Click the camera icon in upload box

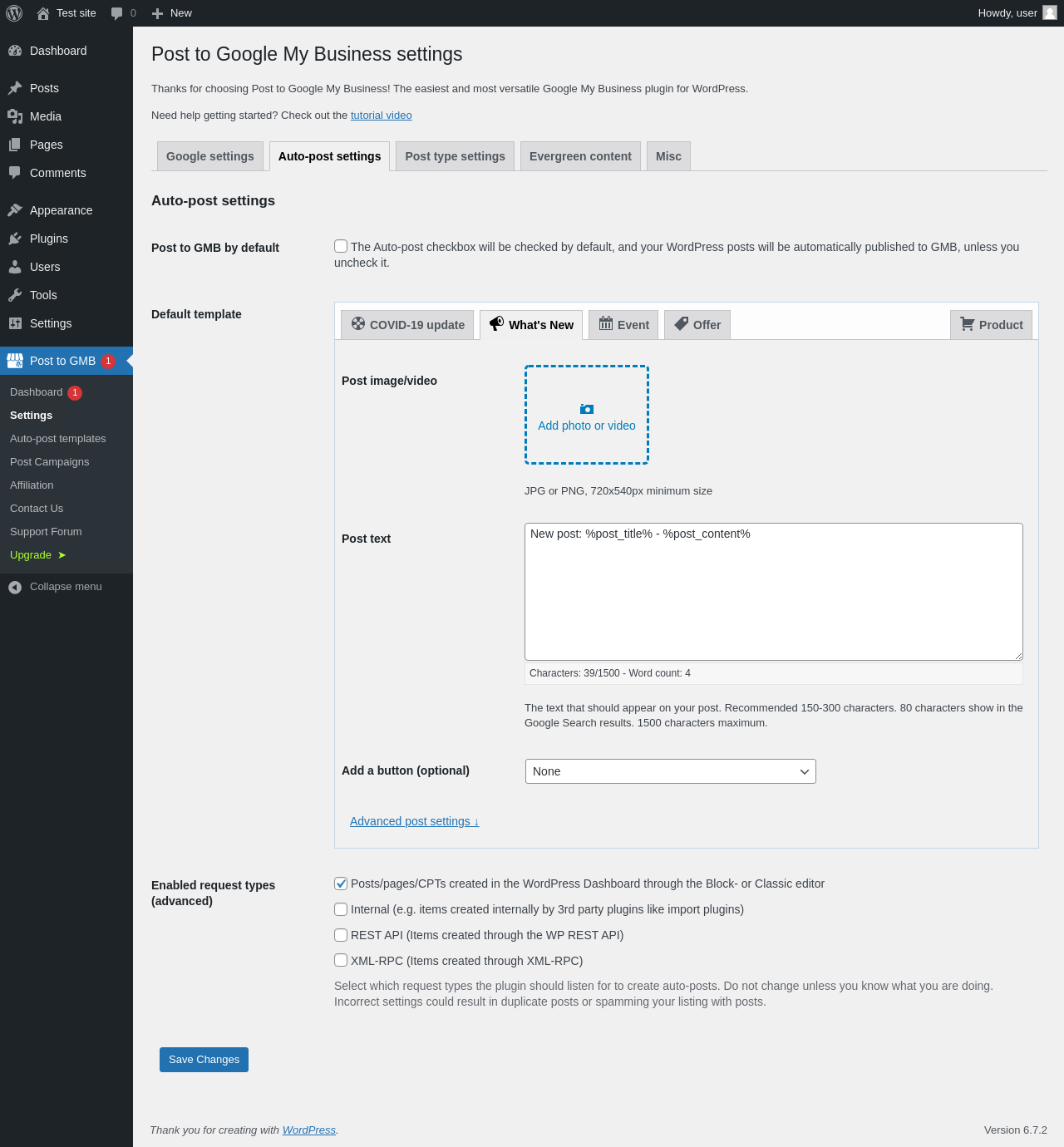click(587, 409)
